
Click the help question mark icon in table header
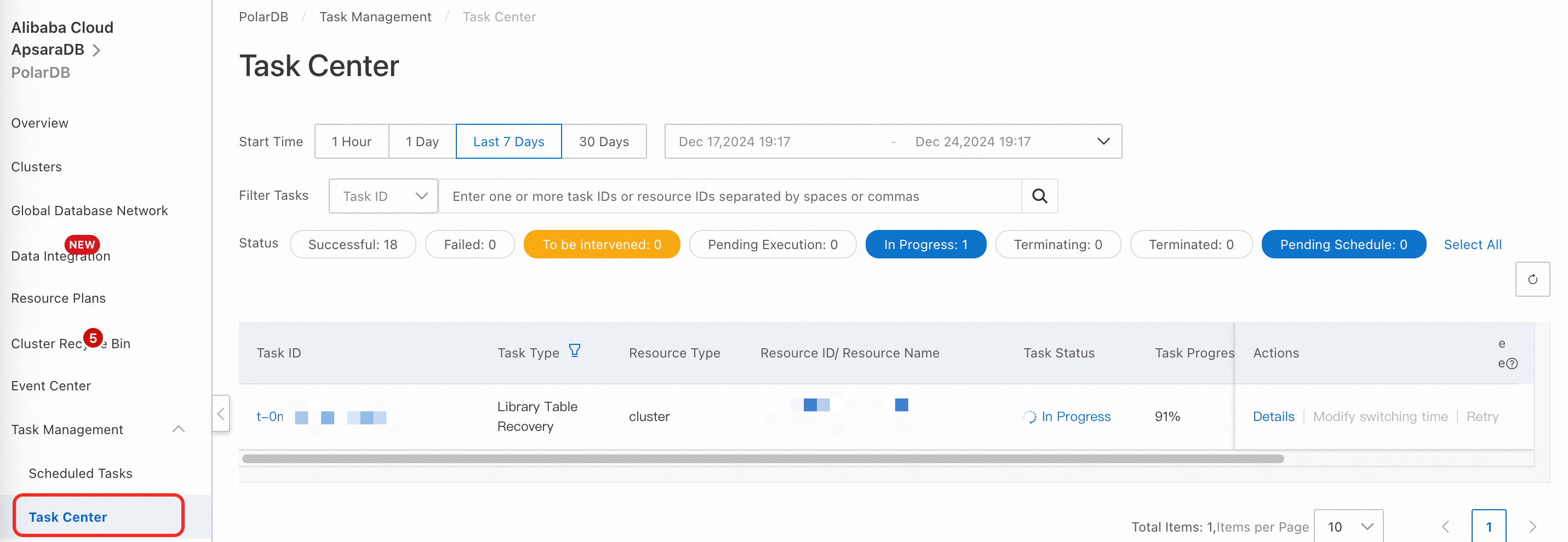[1512, 364]
